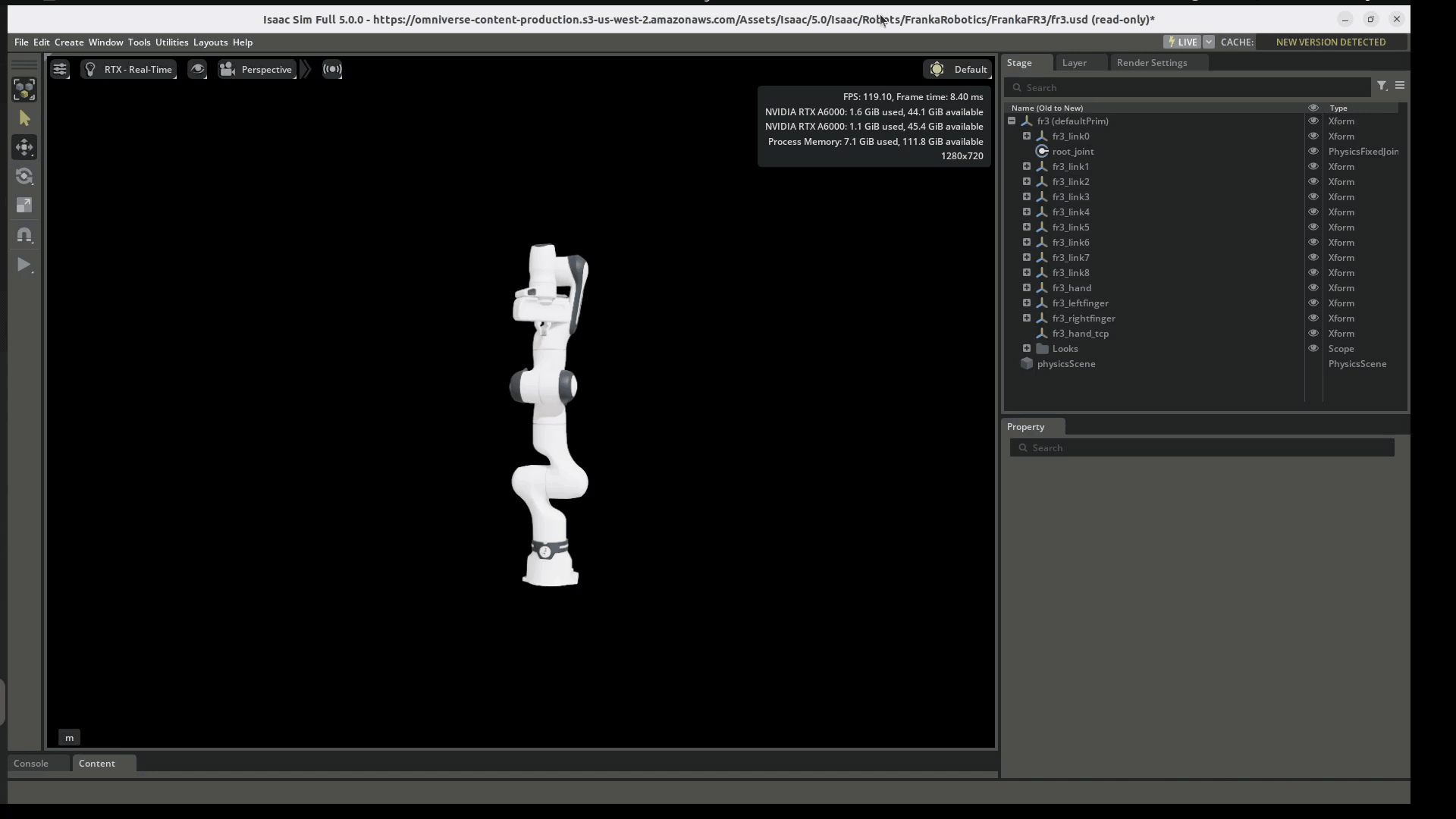1456x819 pixels.
Task: Hide the fr3_link3 prim
Action: point(1313,197)
